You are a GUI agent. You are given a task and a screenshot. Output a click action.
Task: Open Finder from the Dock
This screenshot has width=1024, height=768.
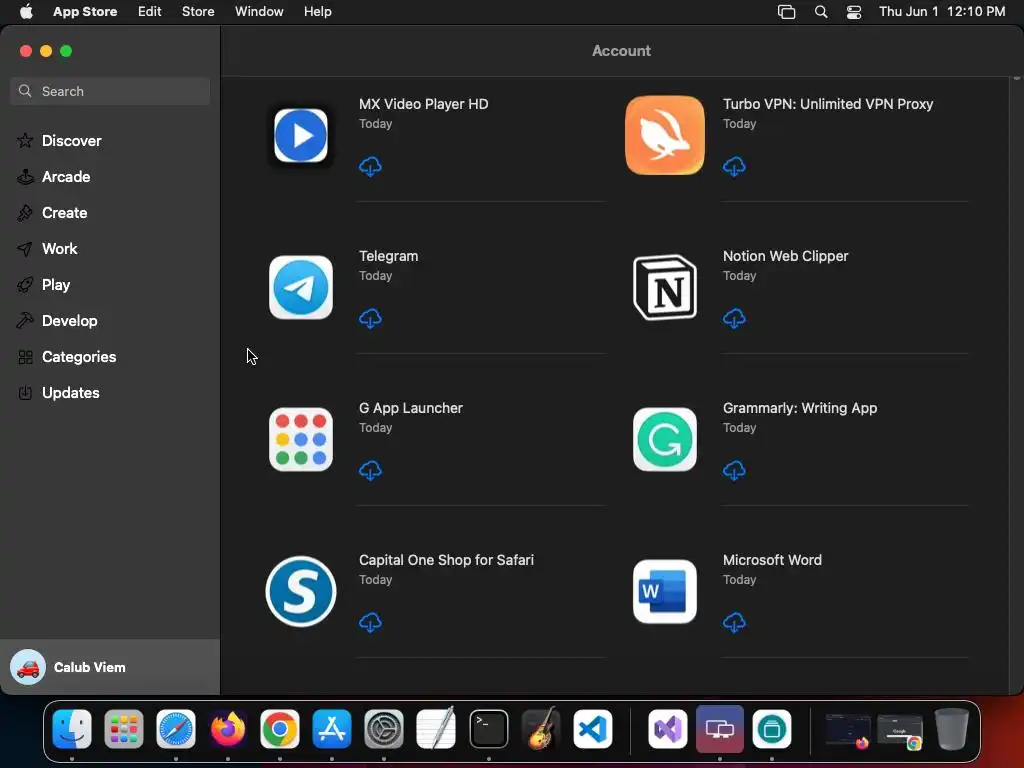72,729
